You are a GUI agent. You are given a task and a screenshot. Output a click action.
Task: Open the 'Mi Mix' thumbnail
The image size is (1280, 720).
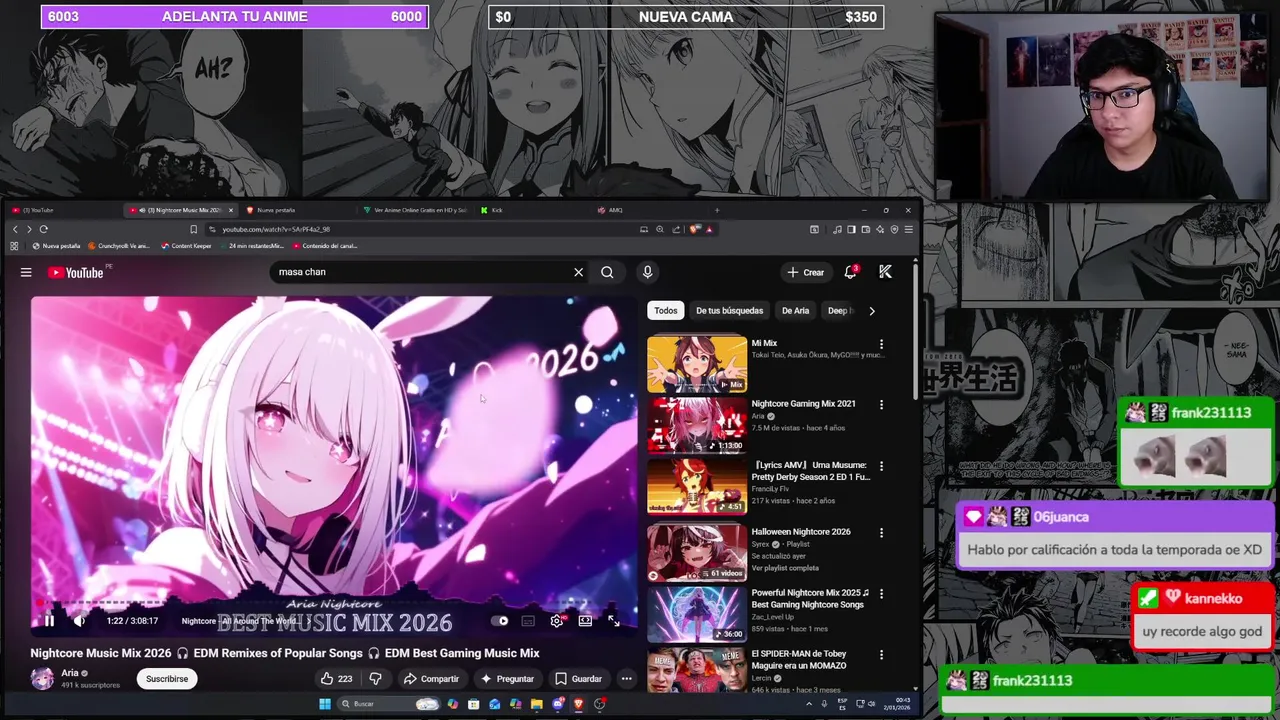[x=697, y=364]
